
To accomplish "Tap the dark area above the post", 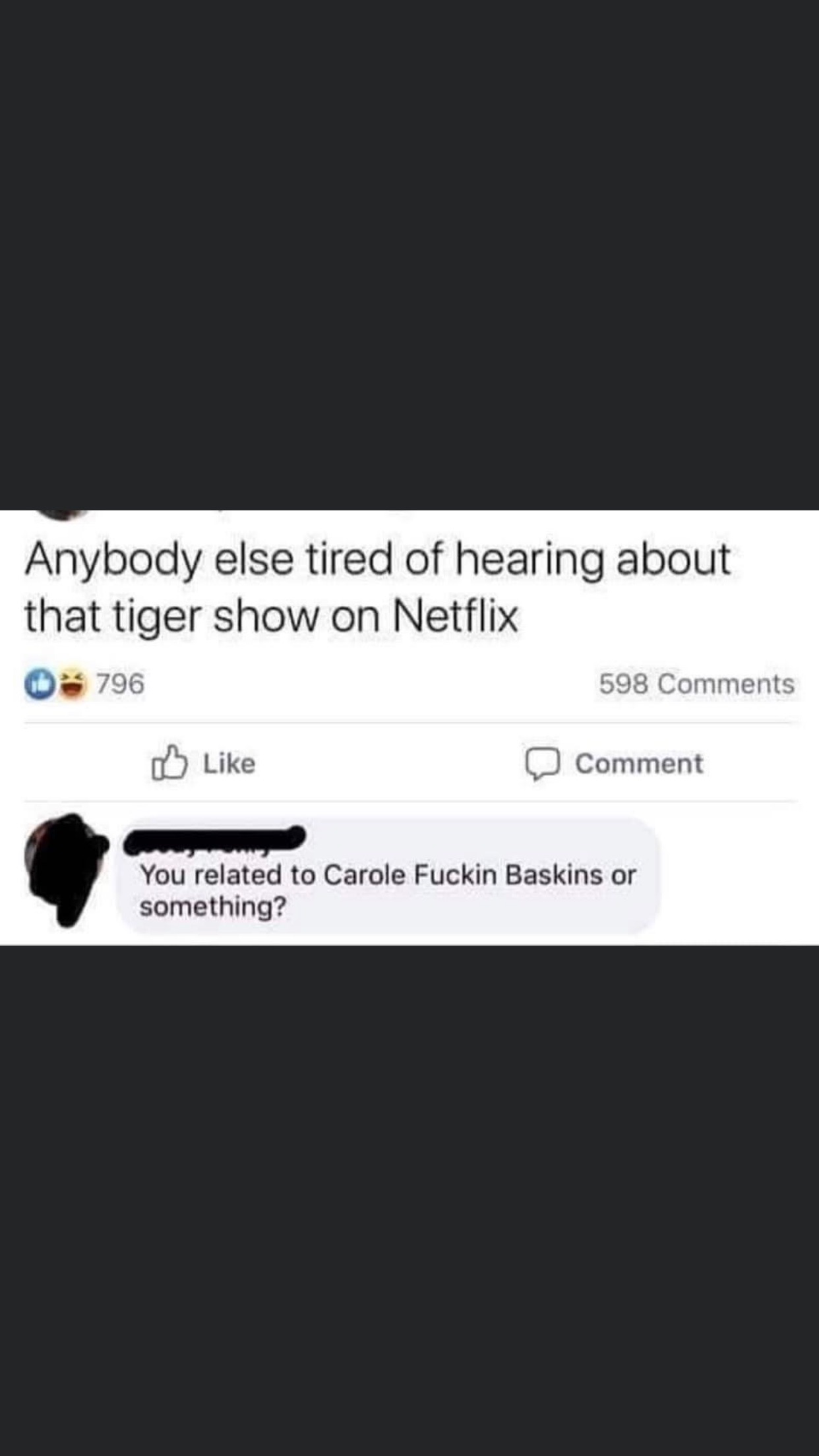I will coord(409,255).
